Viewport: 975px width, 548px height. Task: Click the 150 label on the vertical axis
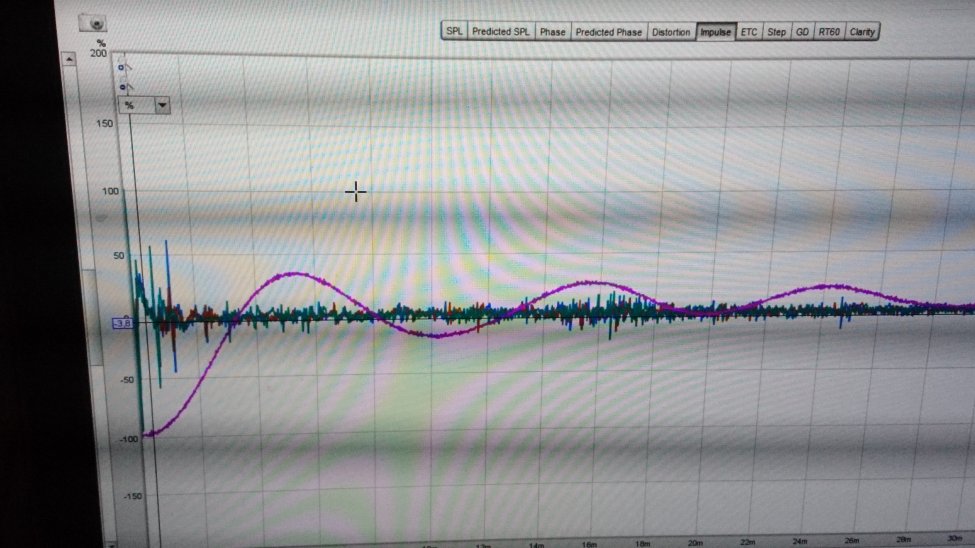(104, 123)
